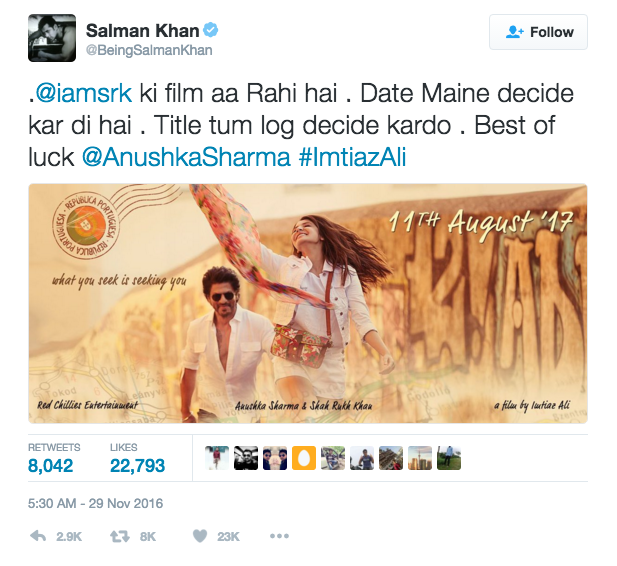View the 22,793 likes list

pyautogui.click(x=137, y=458)
